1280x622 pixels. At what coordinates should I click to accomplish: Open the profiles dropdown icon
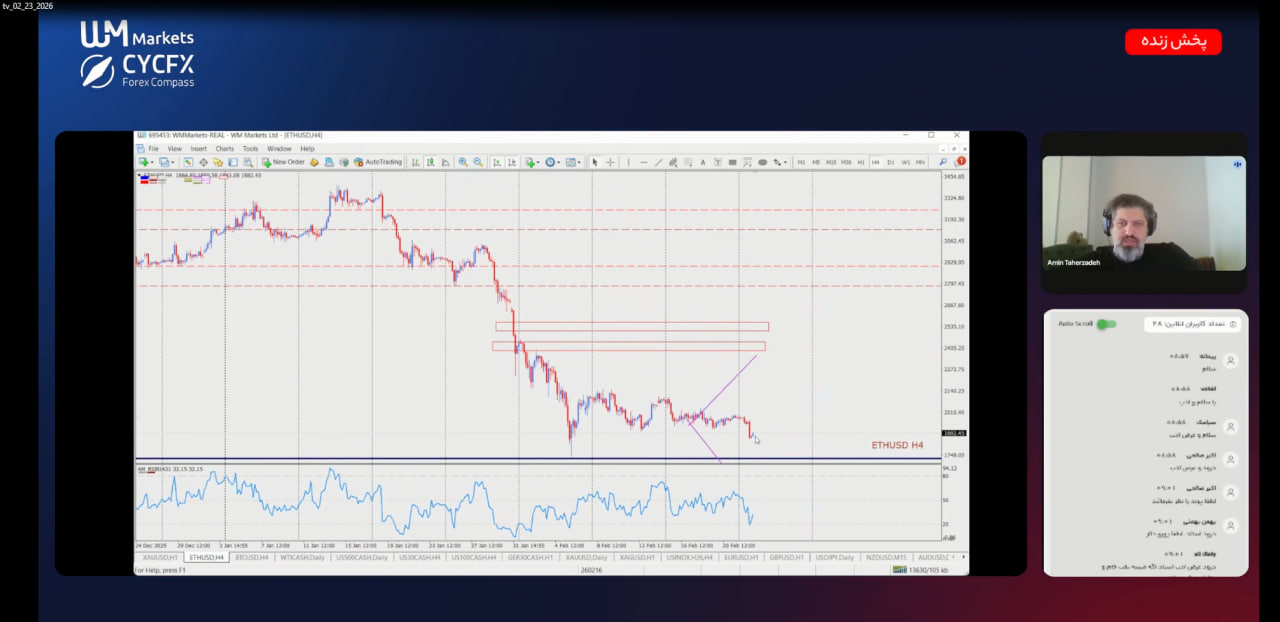pos(166,162)
